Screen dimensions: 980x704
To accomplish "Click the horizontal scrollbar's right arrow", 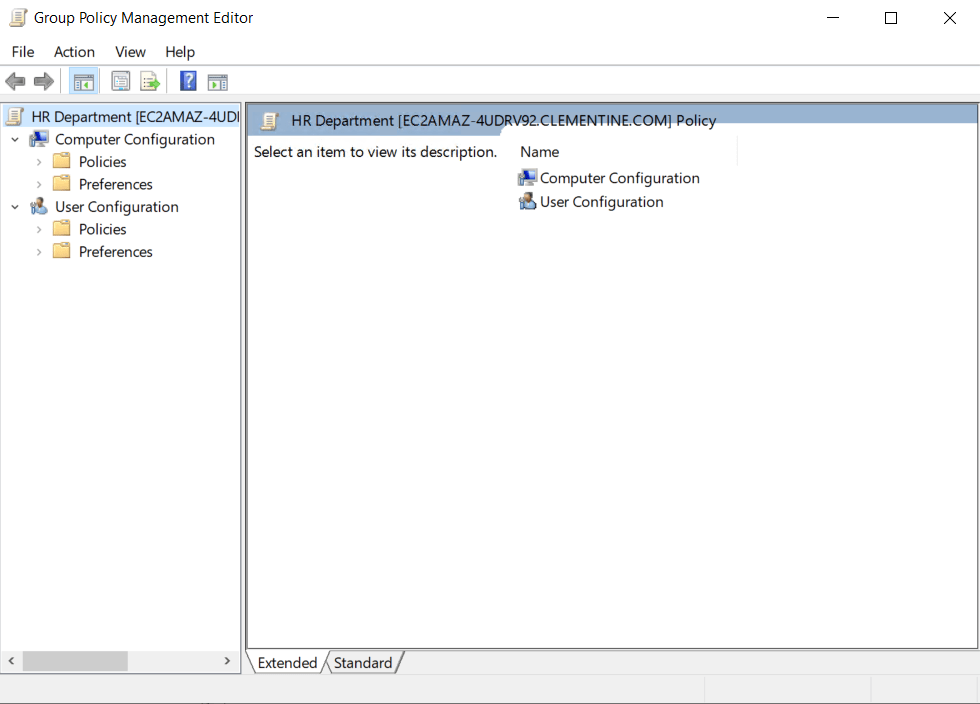I will [x=227, y=661].
